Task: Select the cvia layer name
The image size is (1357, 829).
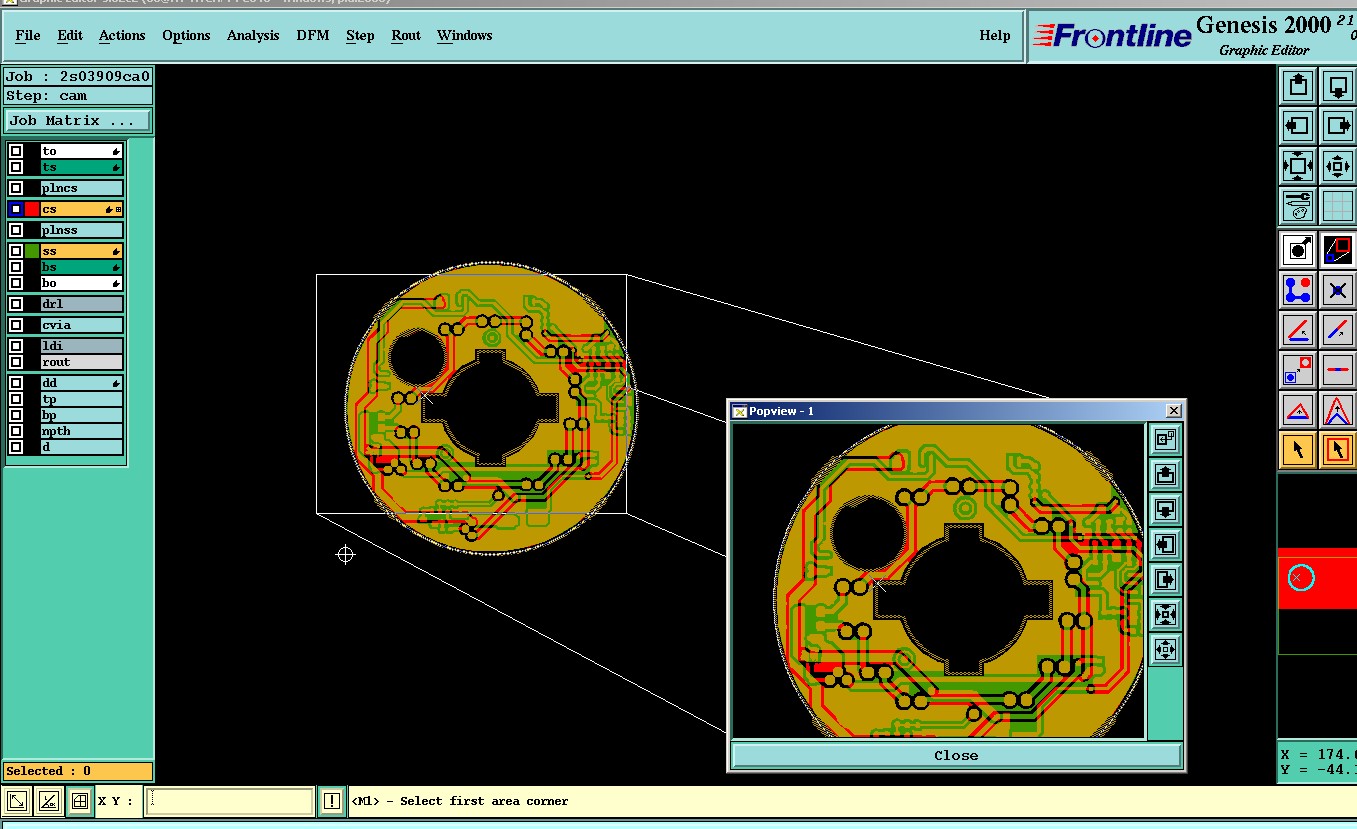Action: click(82, 325)
